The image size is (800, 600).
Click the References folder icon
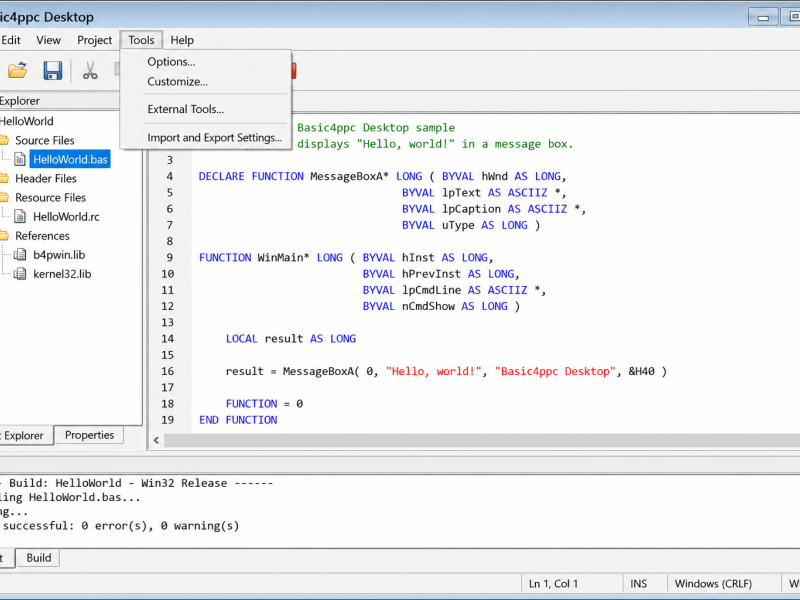4,236
